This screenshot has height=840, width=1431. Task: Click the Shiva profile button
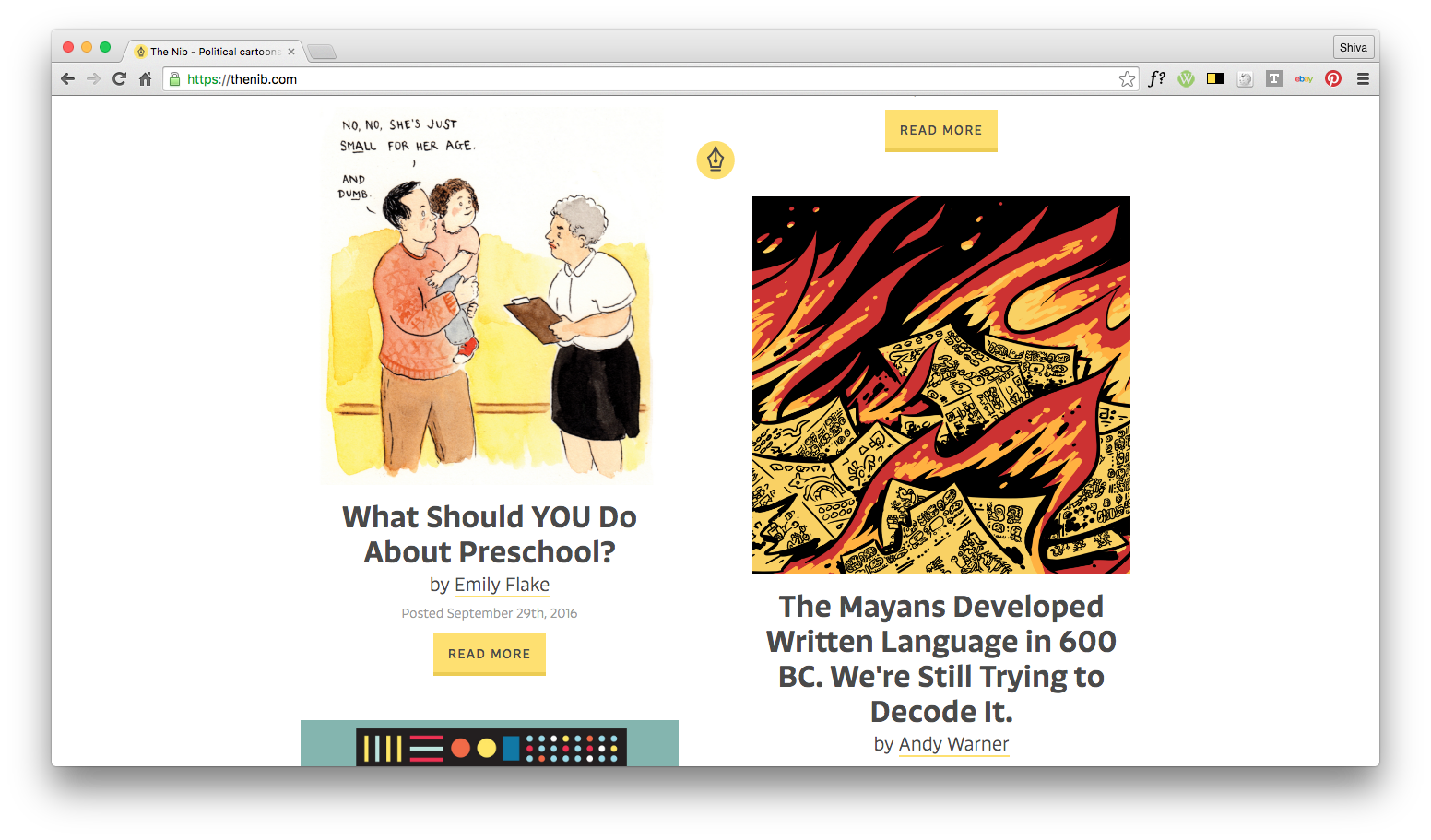pos(1354,48)
